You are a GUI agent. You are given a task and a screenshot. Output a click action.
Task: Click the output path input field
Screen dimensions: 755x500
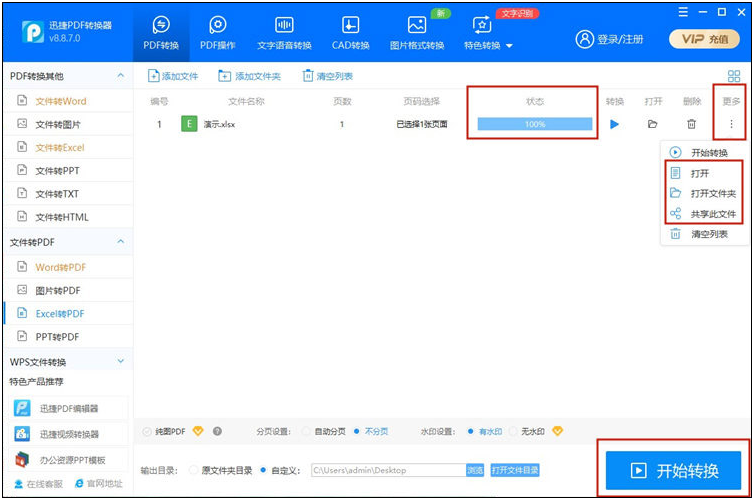tap(386, 470)
